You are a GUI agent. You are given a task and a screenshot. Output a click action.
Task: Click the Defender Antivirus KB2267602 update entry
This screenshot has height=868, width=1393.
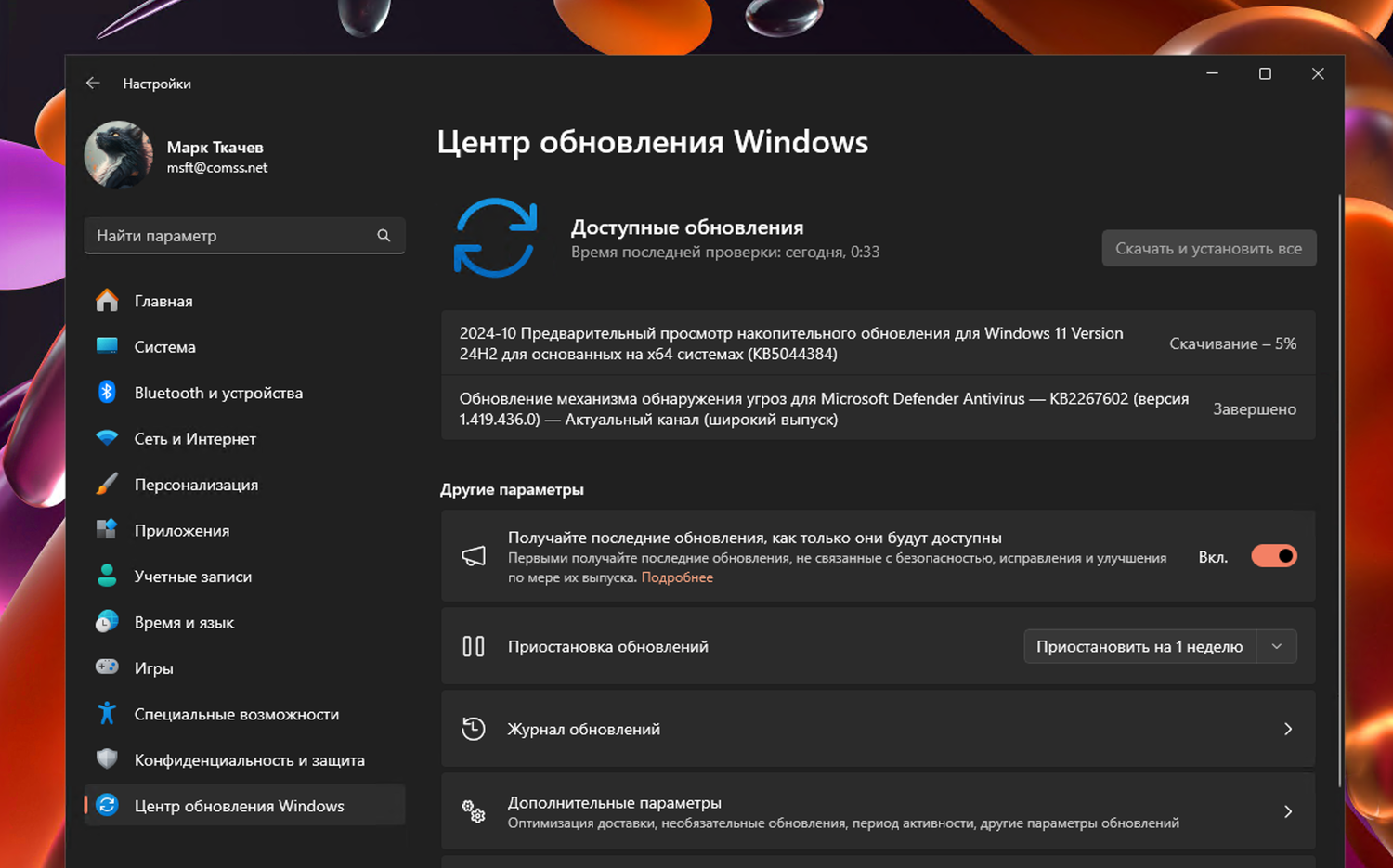coord(879,408)
